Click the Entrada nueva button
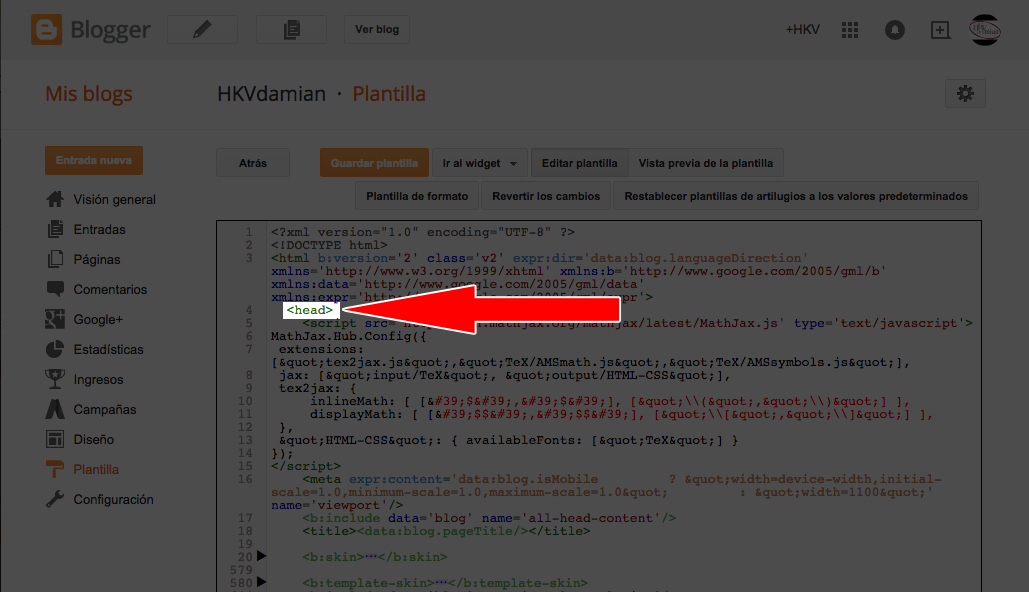Image resolution: width=1029 pixels, height=592 pixels. point(94,160)
